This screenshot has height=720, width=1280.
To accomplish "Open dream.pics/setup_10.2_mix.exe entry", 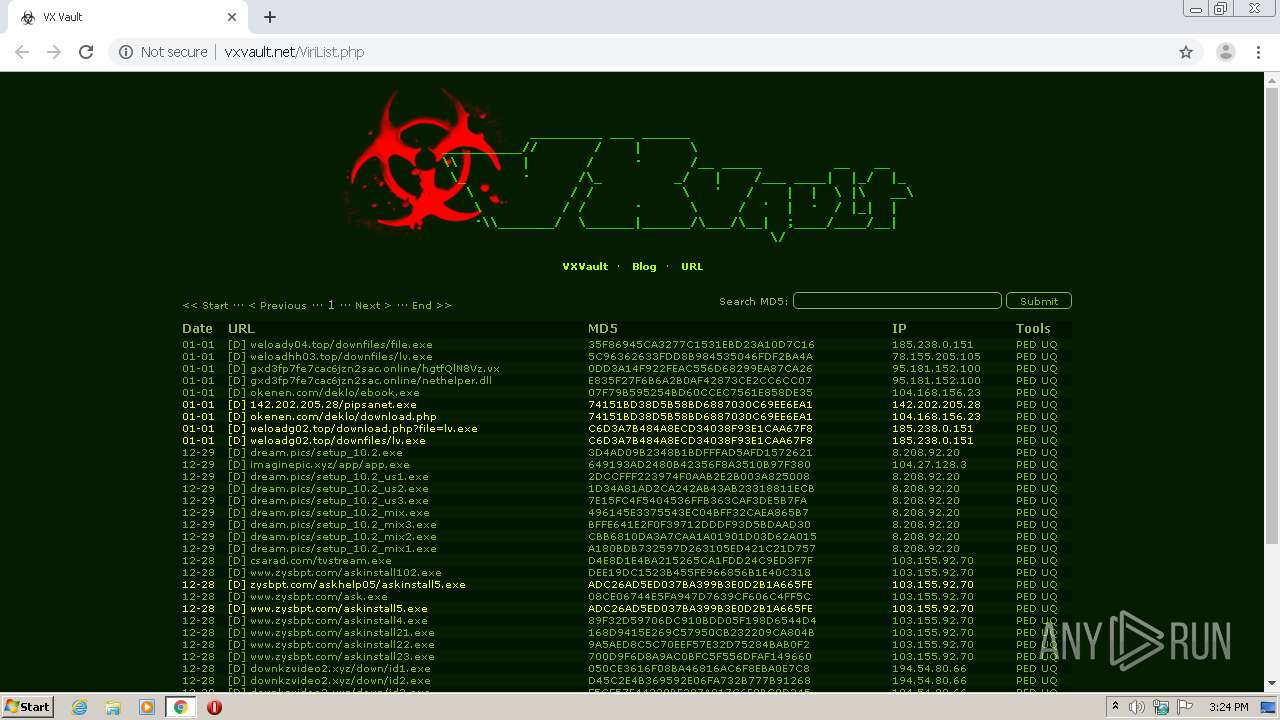I will click(x=339, y=513).
